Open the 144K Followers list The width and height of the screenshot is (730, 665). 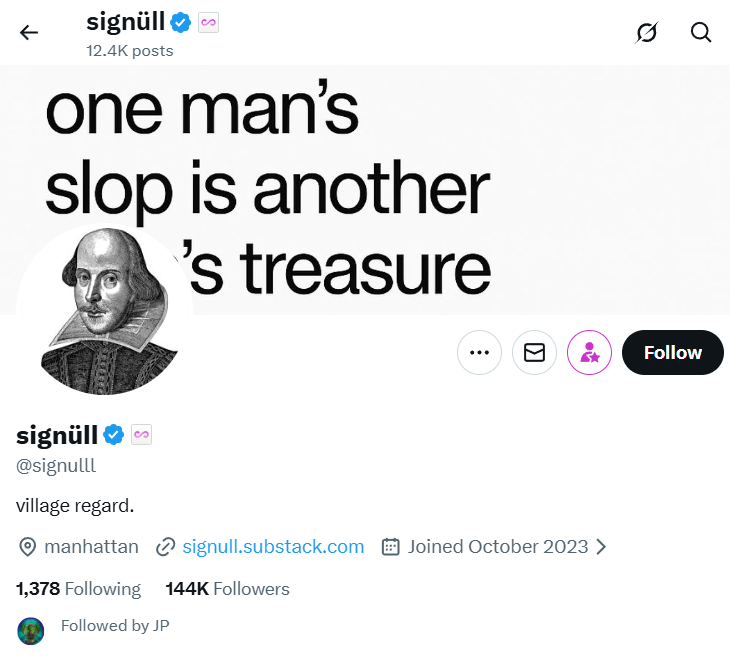(227, 589)
